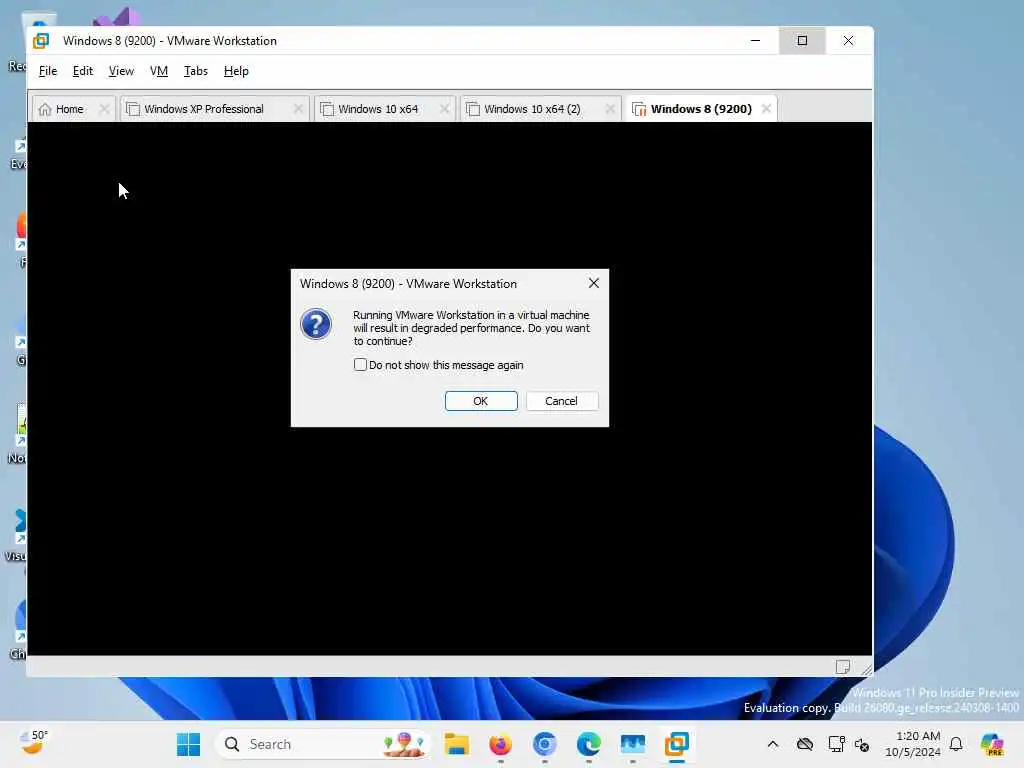Open File Explorer from taskbar
Viewport: 1024px width, 768px height.
456,744
